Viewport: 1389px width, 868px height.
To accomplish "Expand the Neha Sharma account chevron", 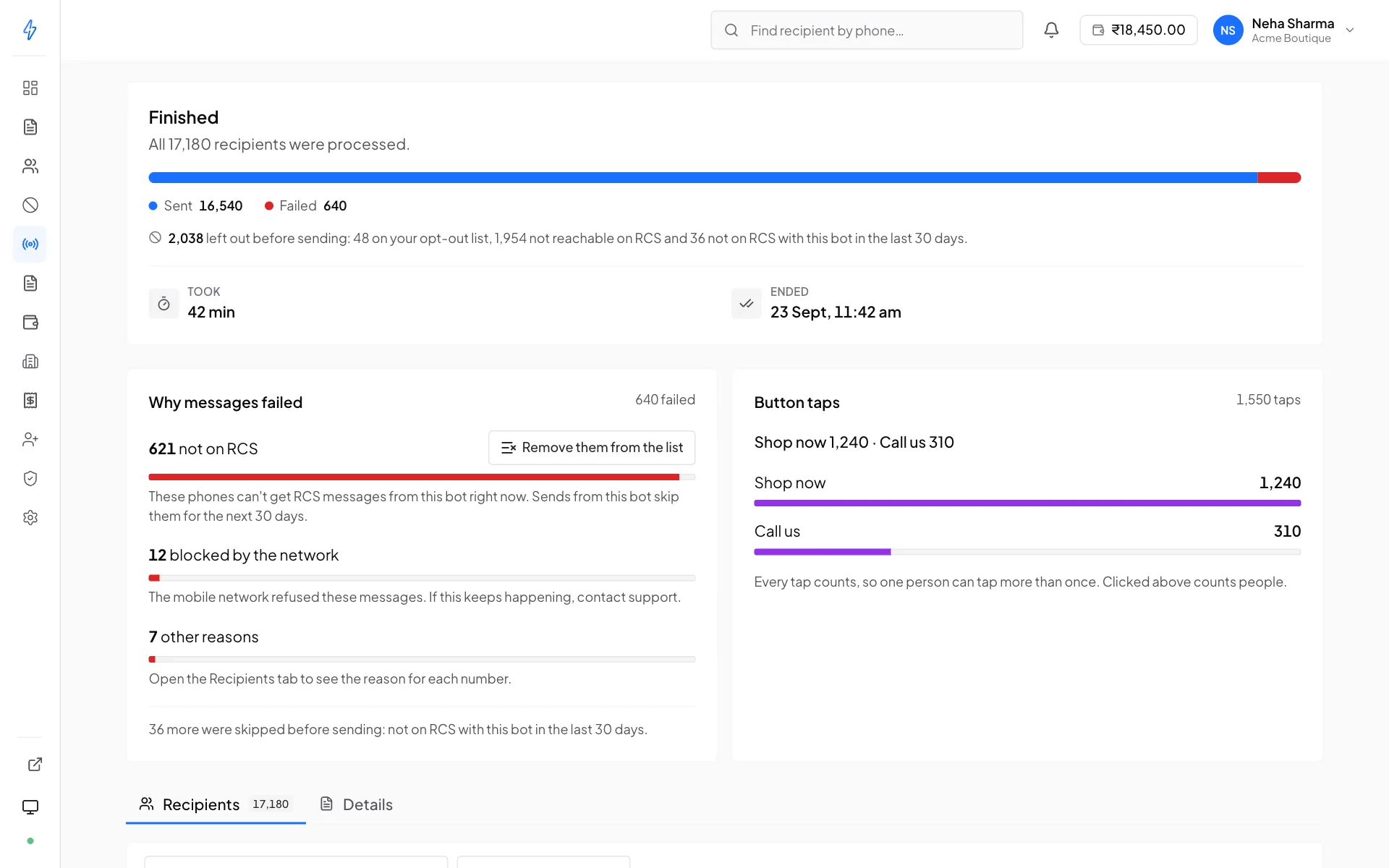I will tap(1349, 30).
